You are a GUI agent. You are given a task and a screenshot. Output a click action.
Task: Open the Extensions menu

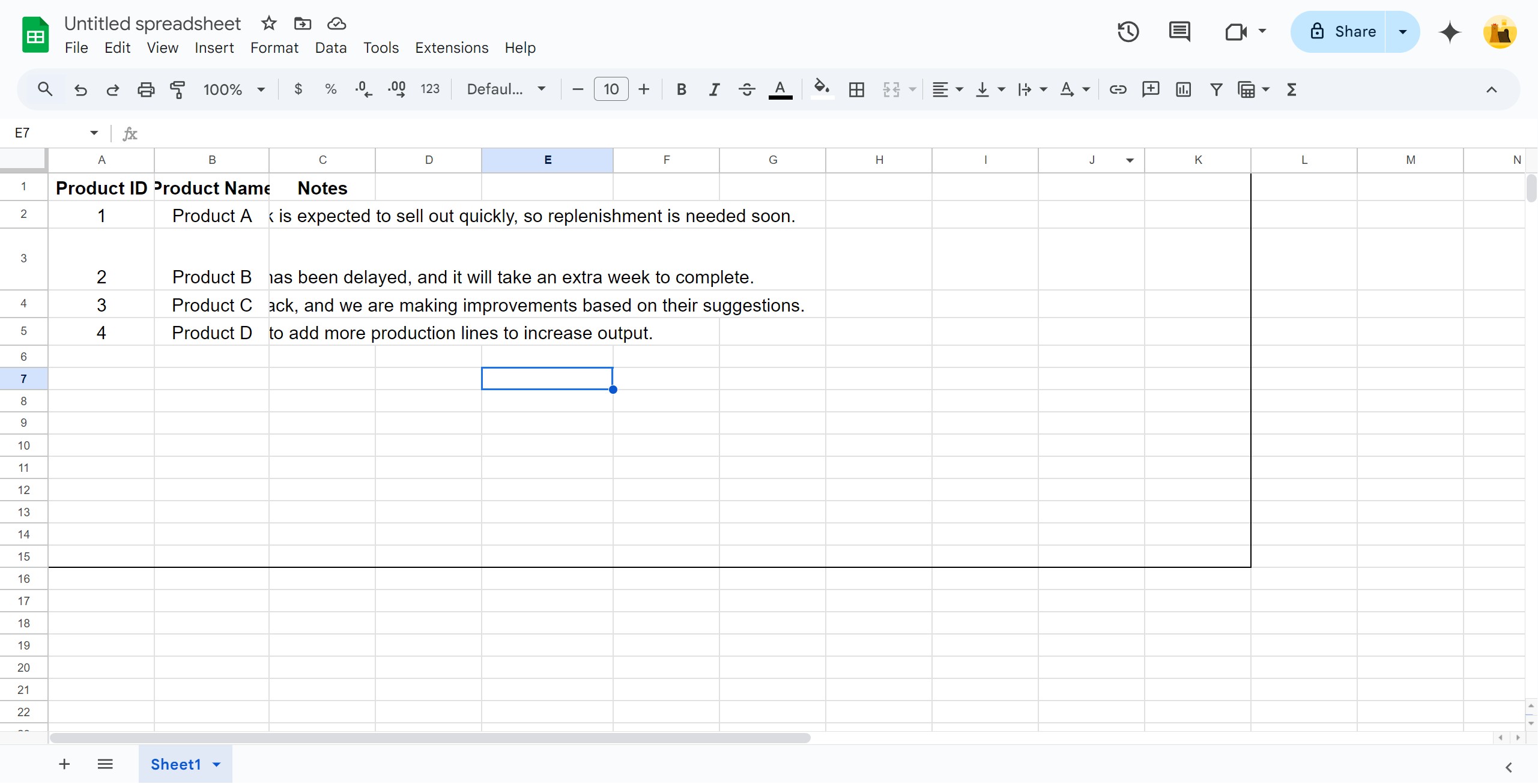452,47
